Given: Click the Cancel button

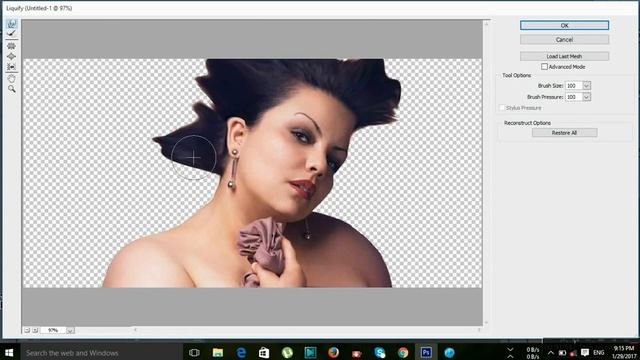Looking at the screenshot, I should pos(564,40).
